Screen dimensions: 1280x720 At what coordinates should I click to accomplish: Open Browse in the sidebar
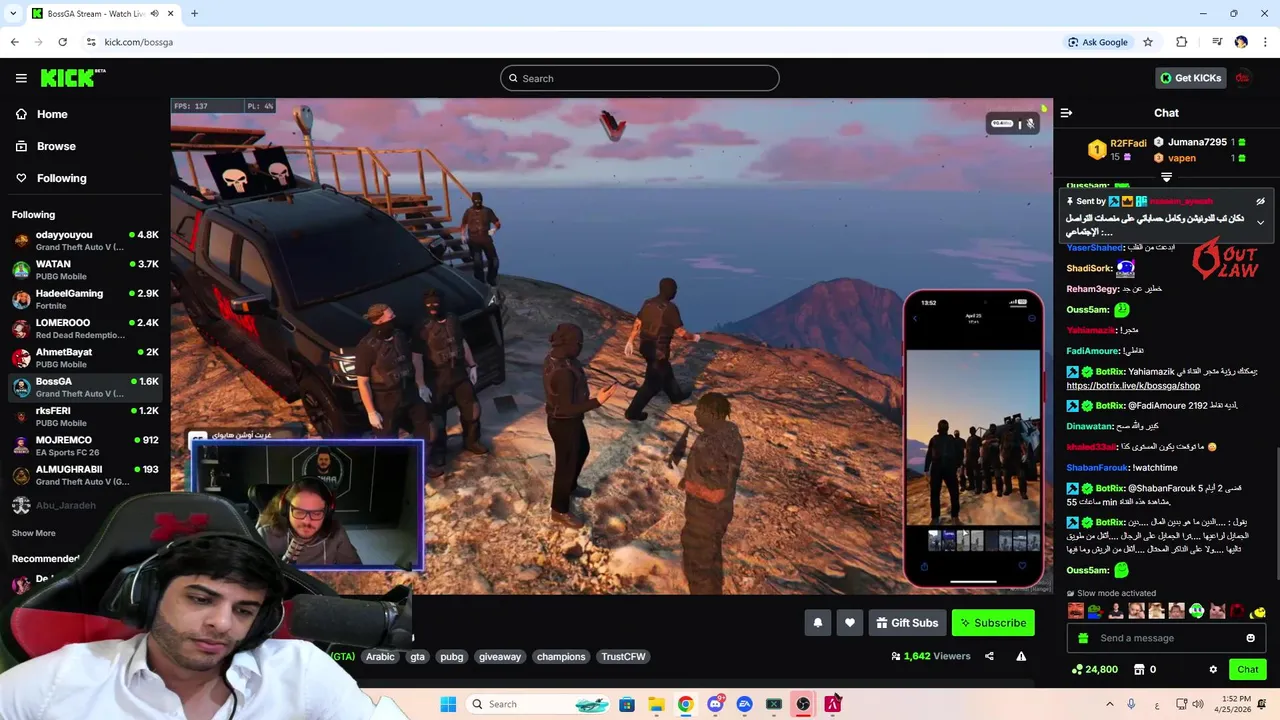point(56,146)
